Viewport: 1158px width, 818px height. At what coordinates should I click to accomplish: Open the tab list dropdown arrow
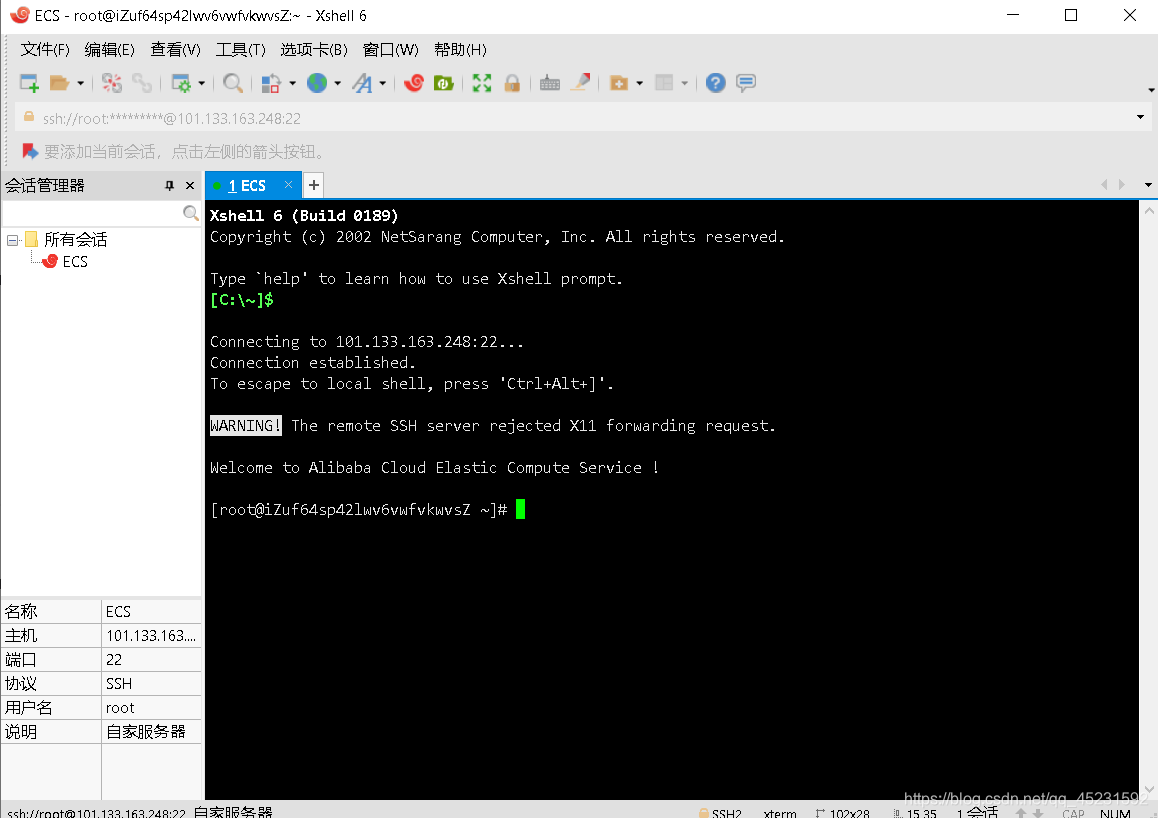click(1148, 185)
